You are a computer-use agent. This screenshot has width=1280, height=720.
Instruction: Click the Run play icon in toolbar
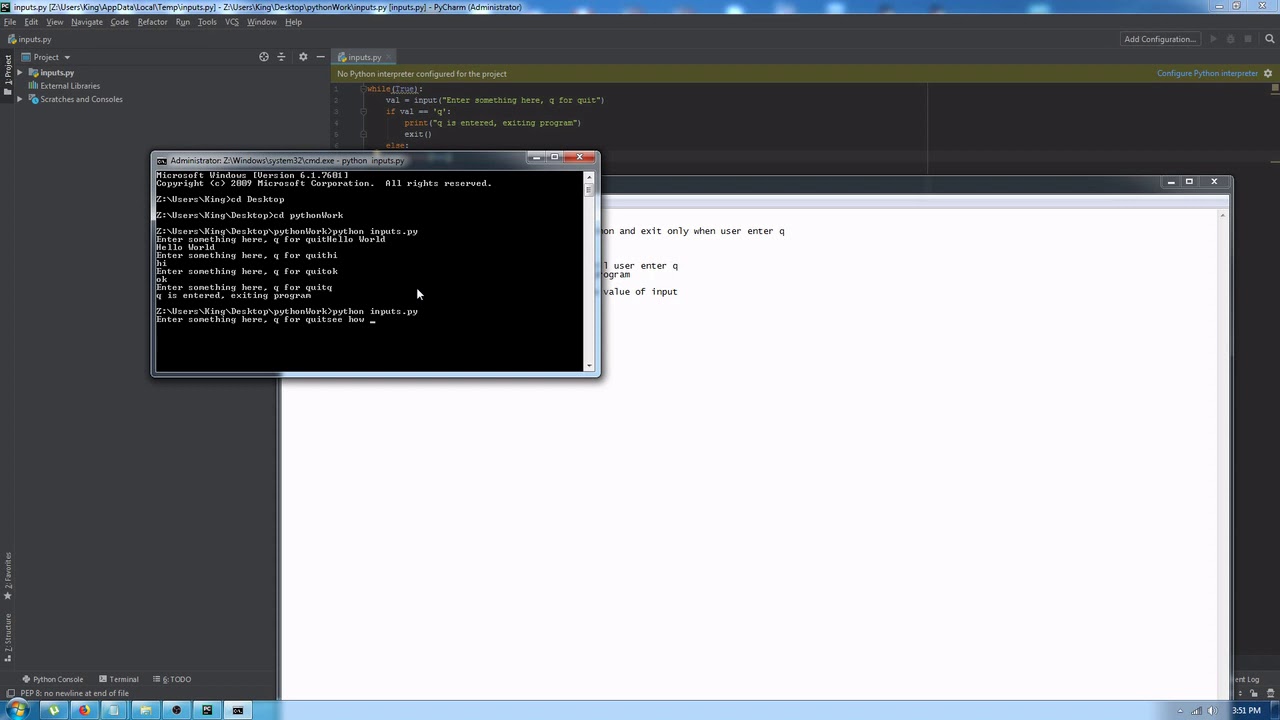coord(1214,39)
